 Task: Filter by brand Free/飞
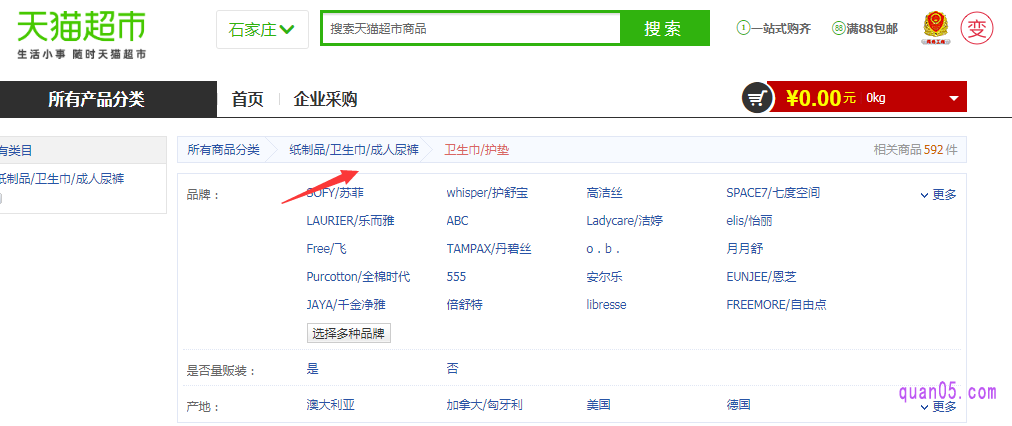tap(327, 248)
